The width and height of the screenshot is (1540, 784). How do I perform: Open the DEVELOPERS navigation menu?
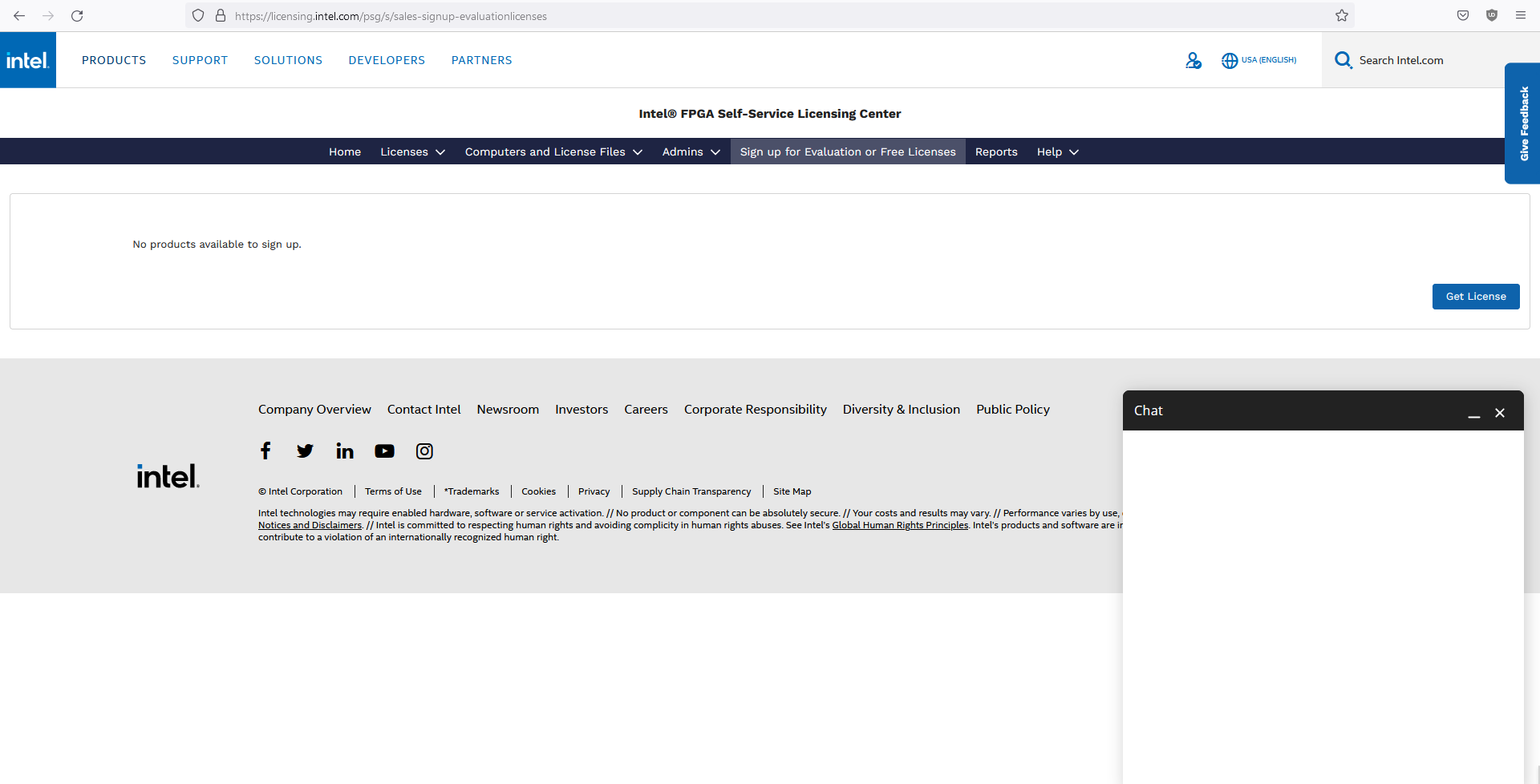387,60
